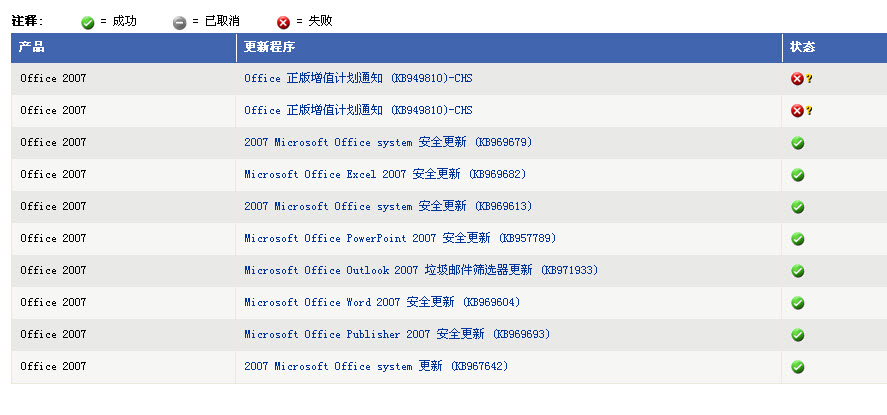Click the success icon for PowerPoint 2007 KB957789
Screen dimensions: 887x415
(798, 239)
